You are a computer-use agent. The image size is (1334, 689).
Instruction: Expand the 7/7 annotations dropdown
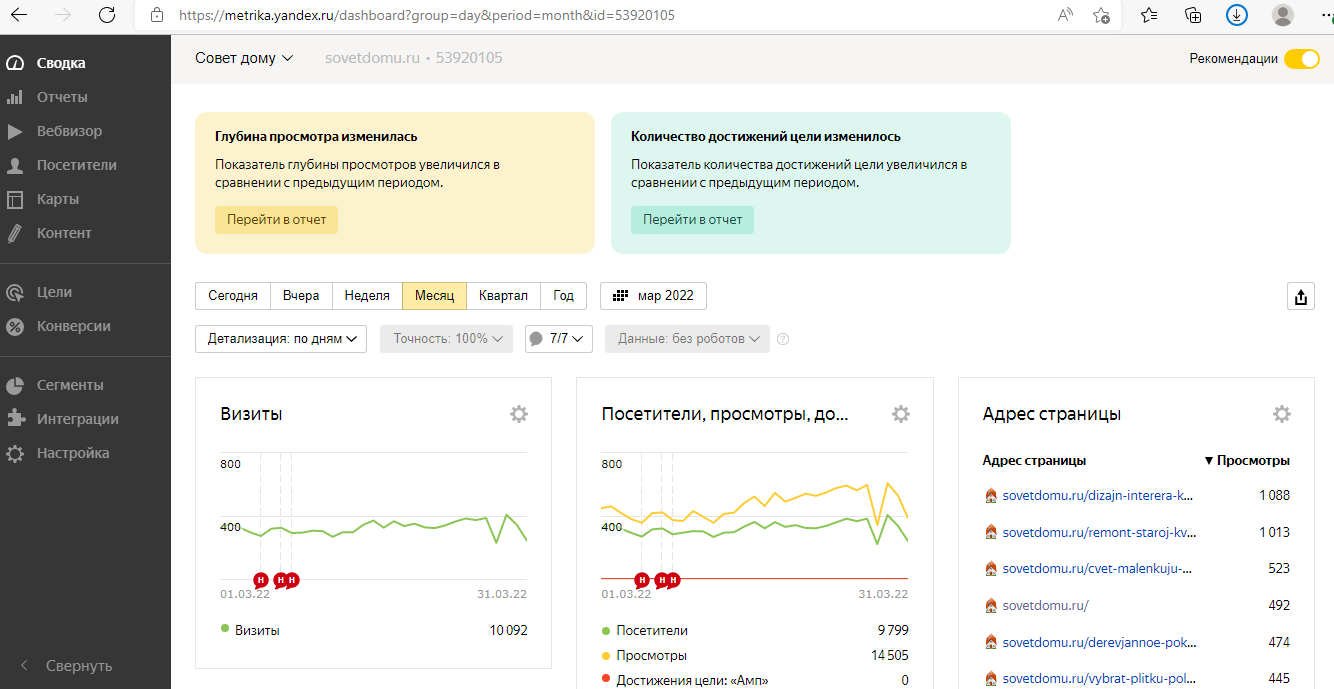(559, 339)
